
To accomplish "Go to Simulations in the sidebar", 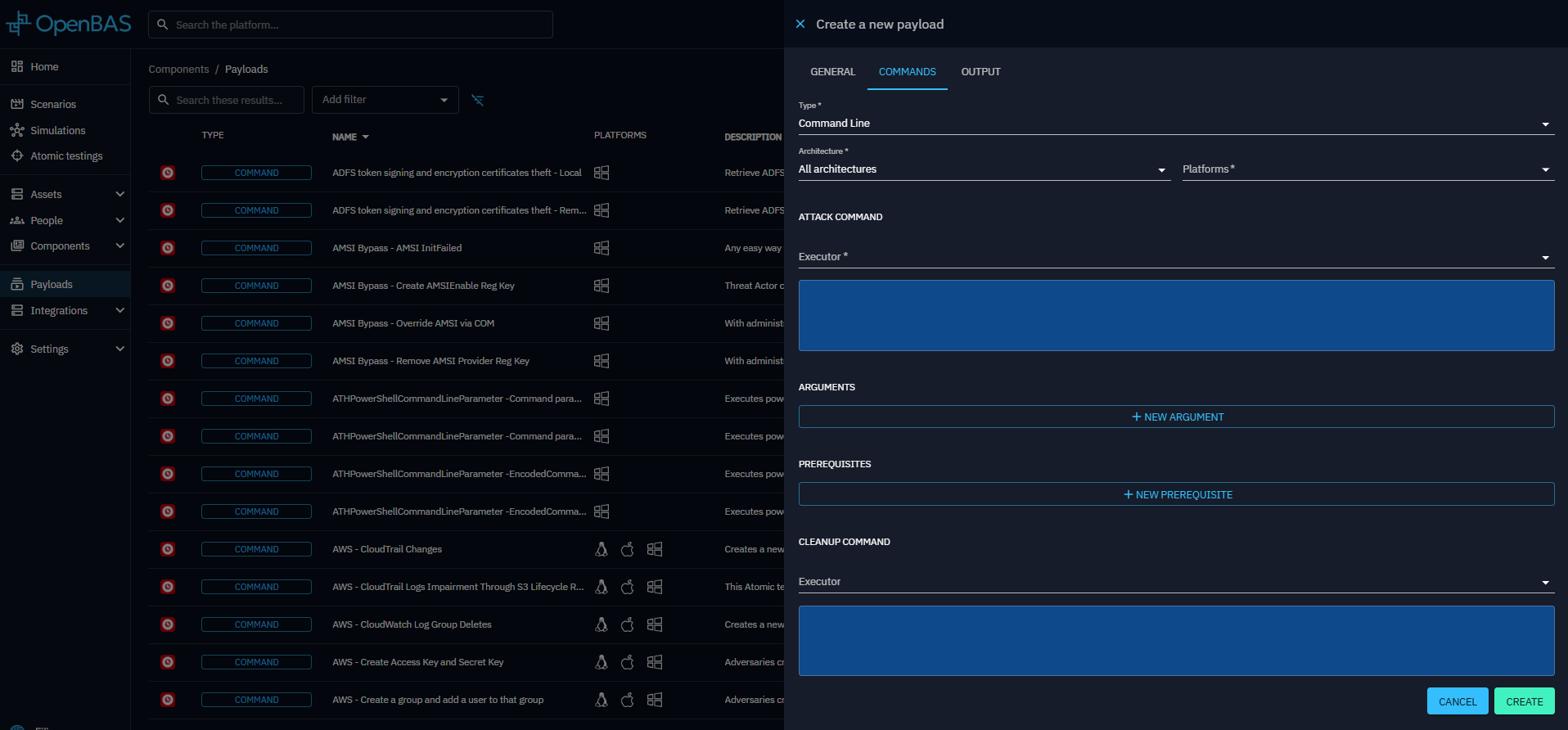I will (x=65, y=131).
